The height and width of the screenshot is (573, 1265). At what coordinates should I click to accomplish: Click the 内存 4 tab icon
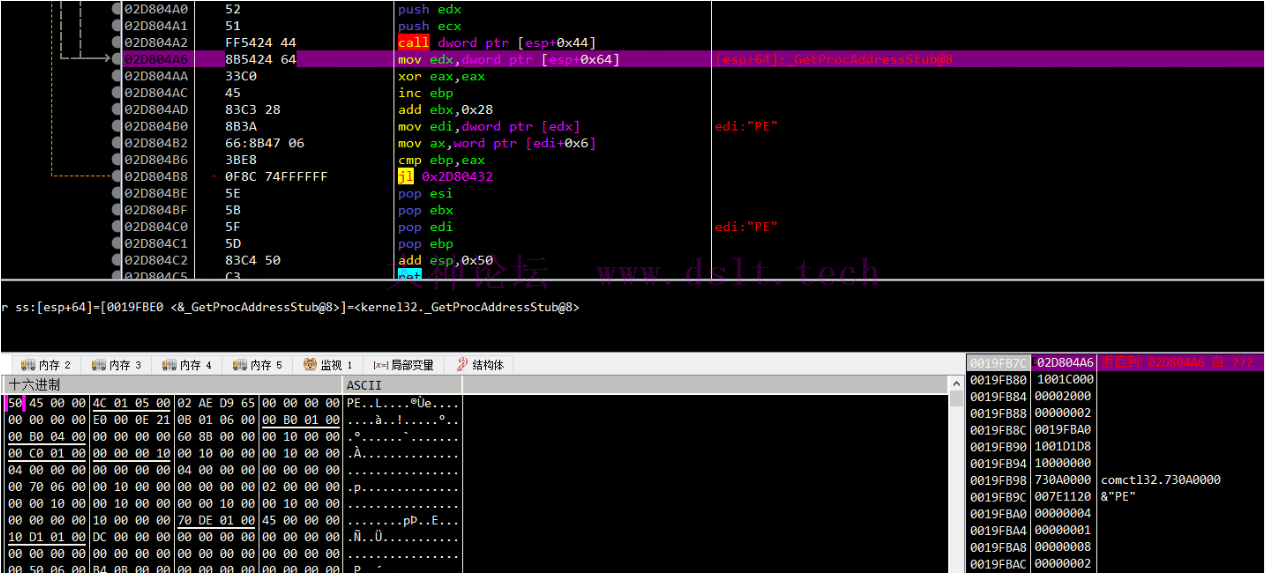pyautogui.click(x=168, y=365)
